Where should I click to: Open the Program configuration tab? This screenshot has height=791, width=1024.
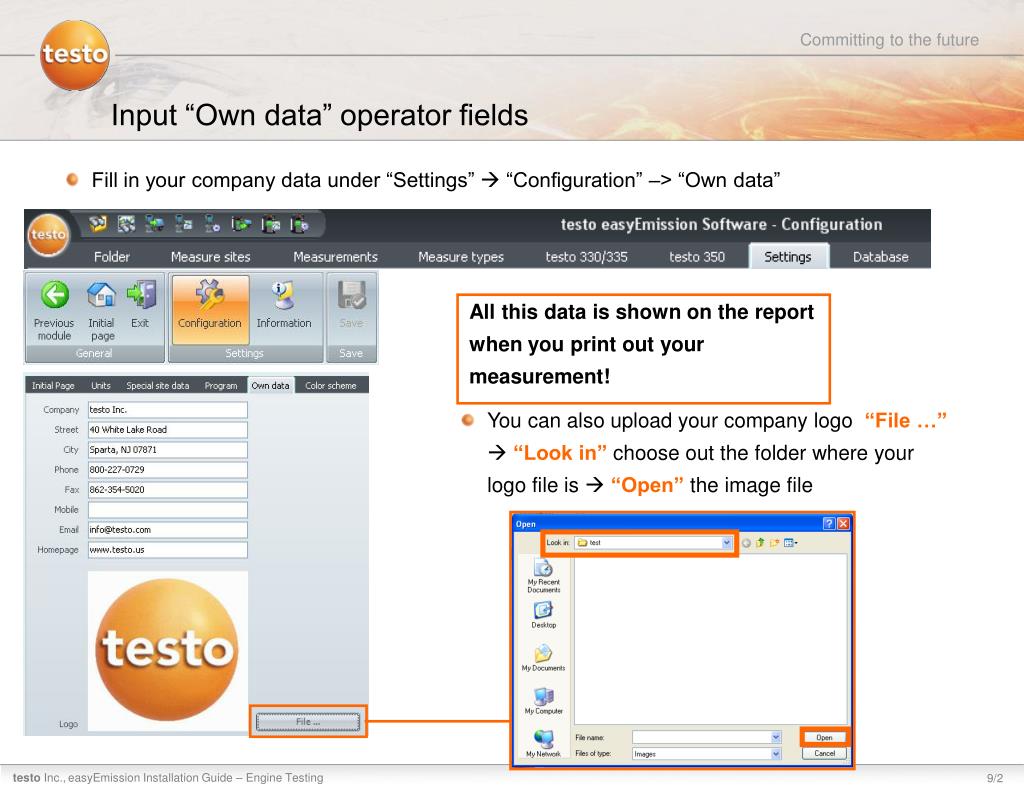point(221,385)
